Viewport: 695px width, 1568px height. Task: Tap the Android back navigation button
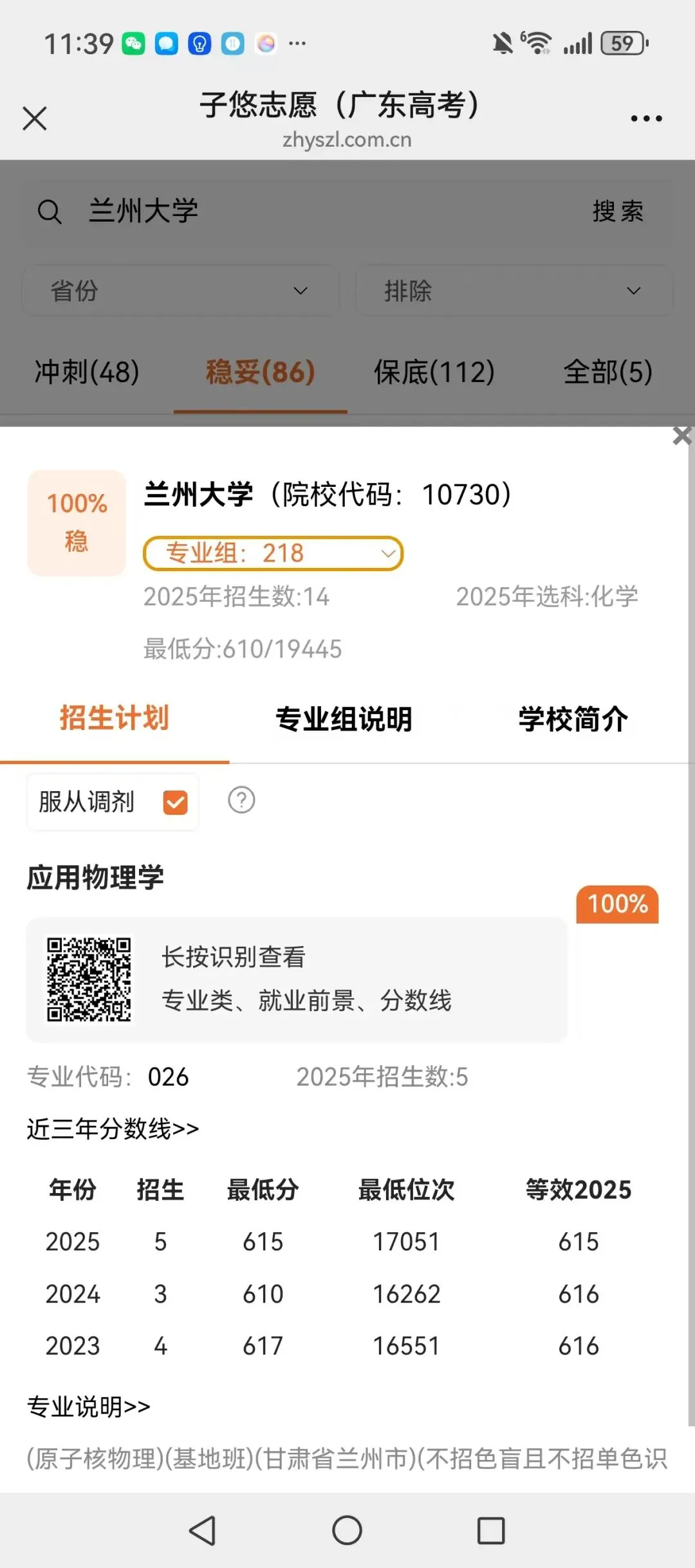[202, 1530]
